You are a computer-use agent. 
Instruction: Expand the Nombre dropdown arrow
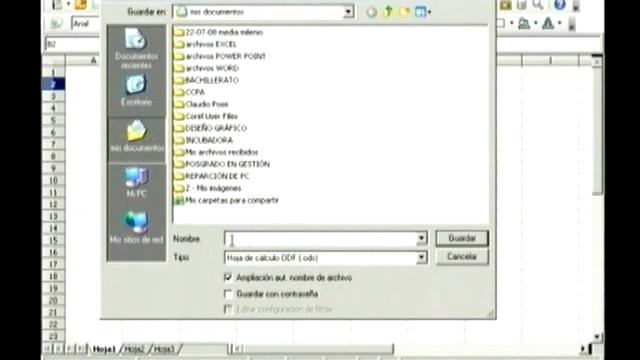421,238
